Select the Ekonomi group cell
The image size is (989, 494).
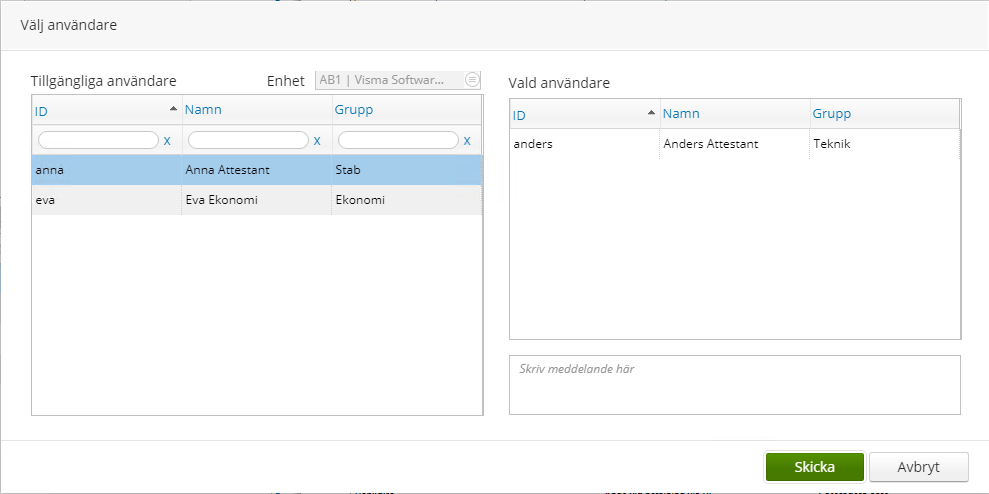(407, 200)
